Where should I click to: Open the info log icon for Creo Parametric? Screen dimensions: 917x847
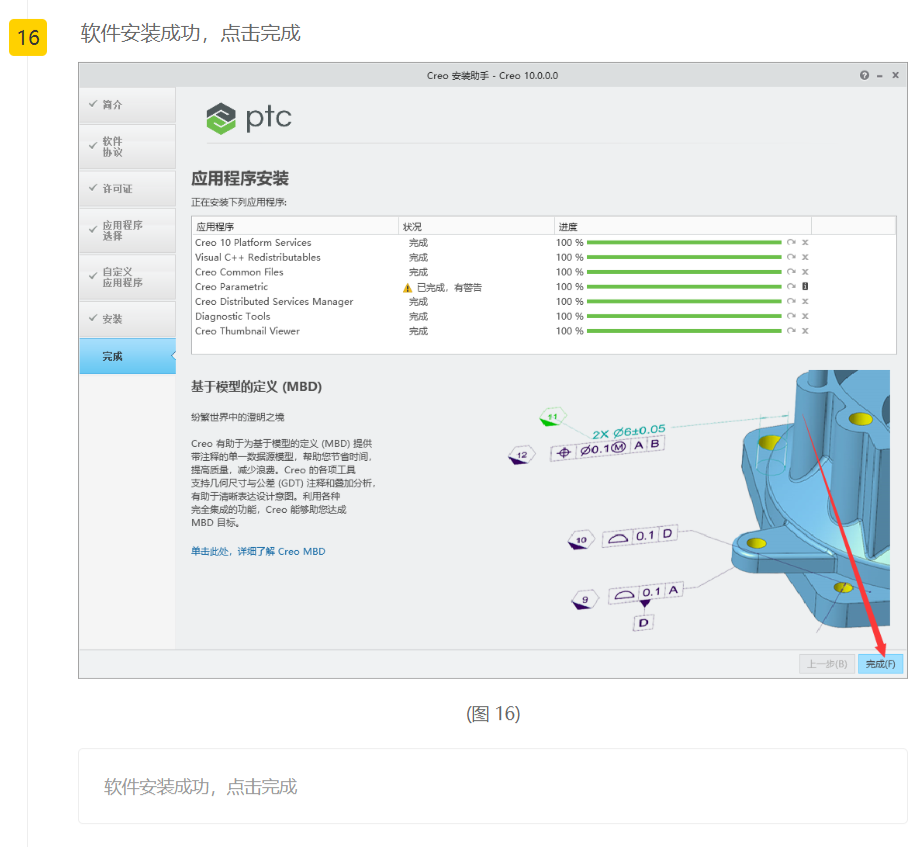(x=805, y=287)
